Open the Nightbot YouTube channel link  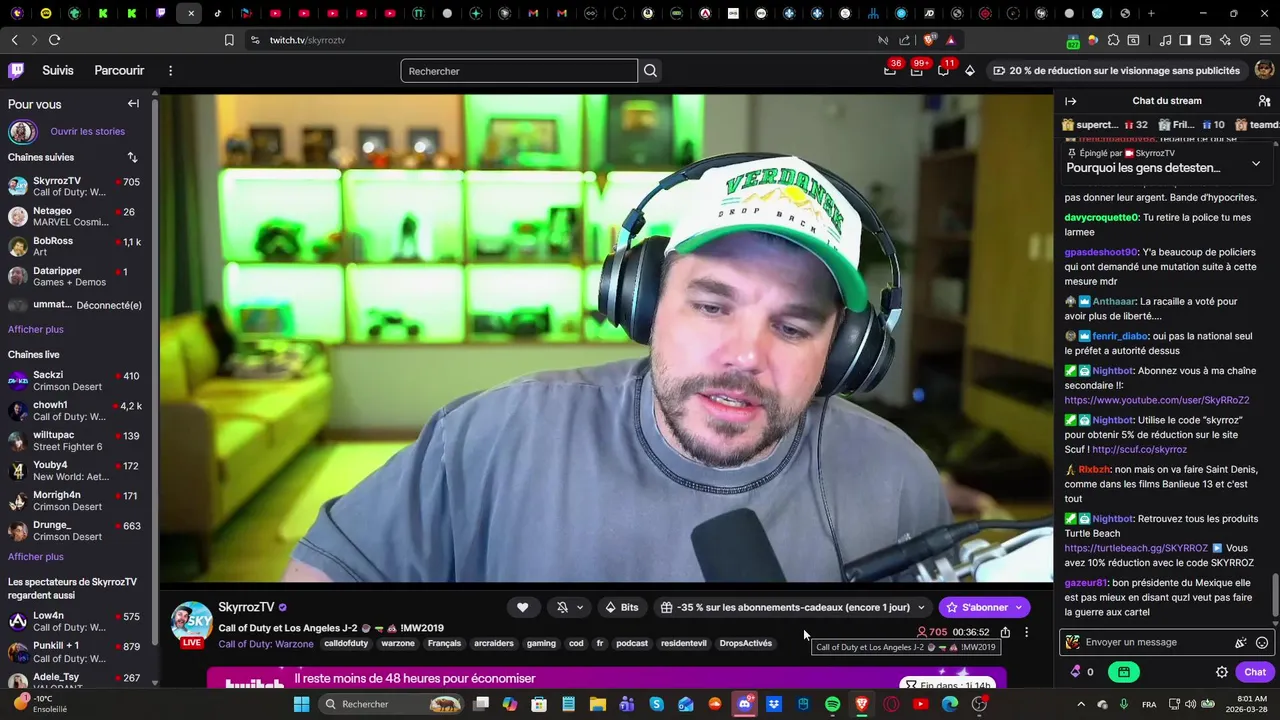[x=1157, y=400]
